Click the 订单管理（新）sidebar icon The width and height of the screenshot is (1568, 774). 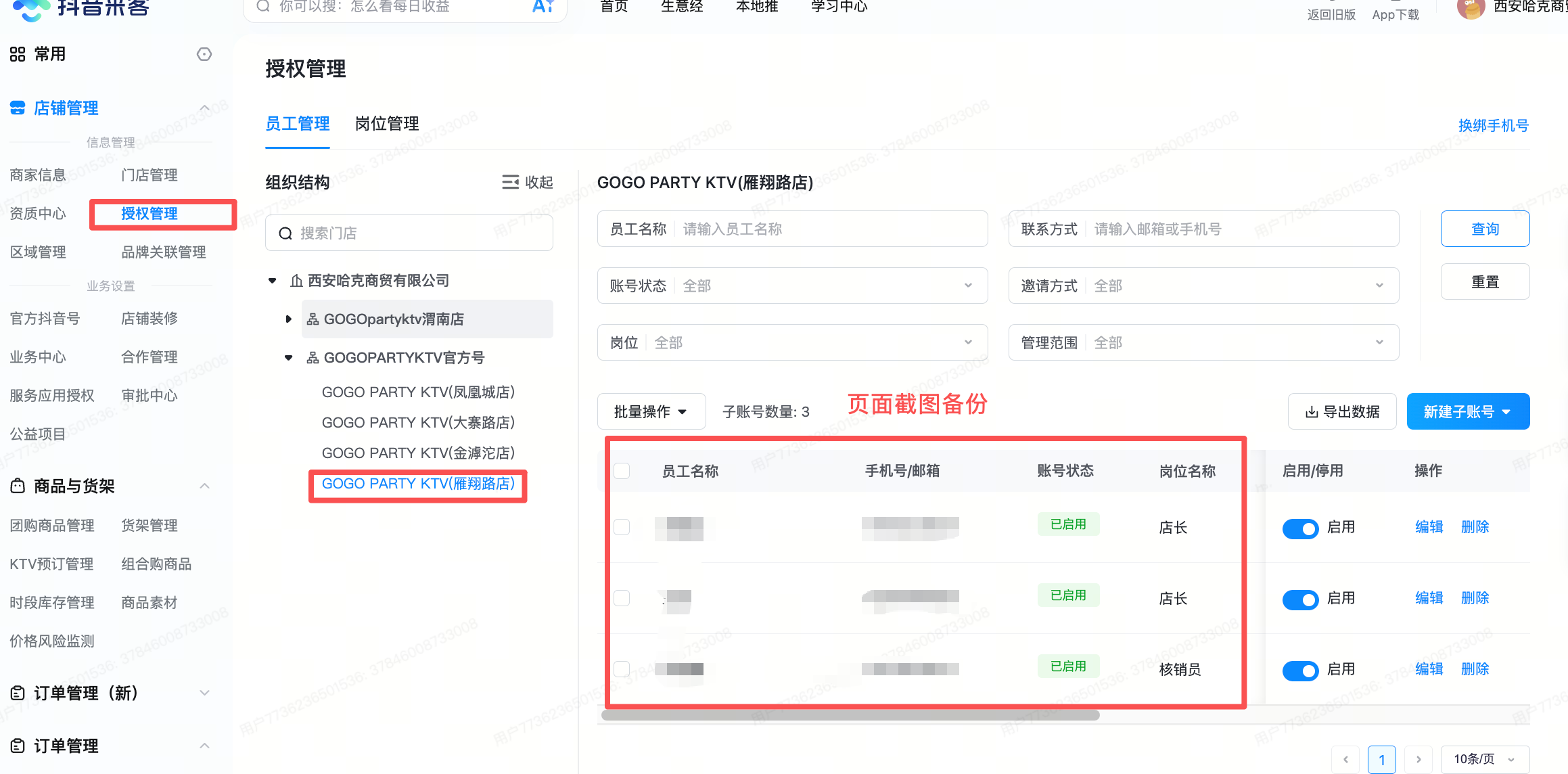[17, 692]
